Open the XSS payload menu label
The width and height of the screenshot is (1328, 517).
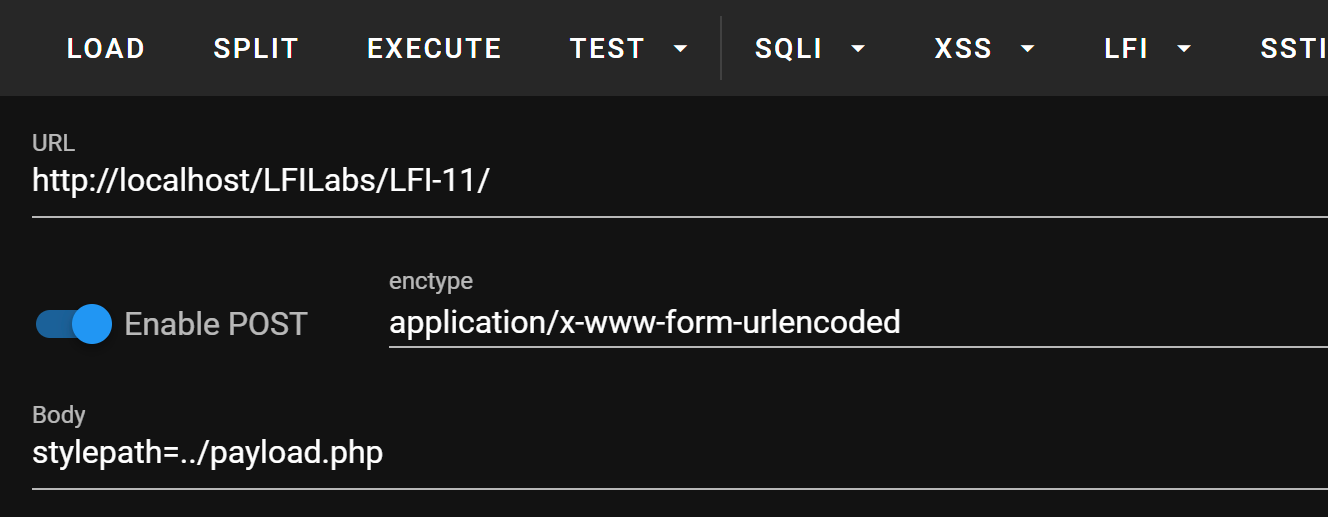coord(963,48)
